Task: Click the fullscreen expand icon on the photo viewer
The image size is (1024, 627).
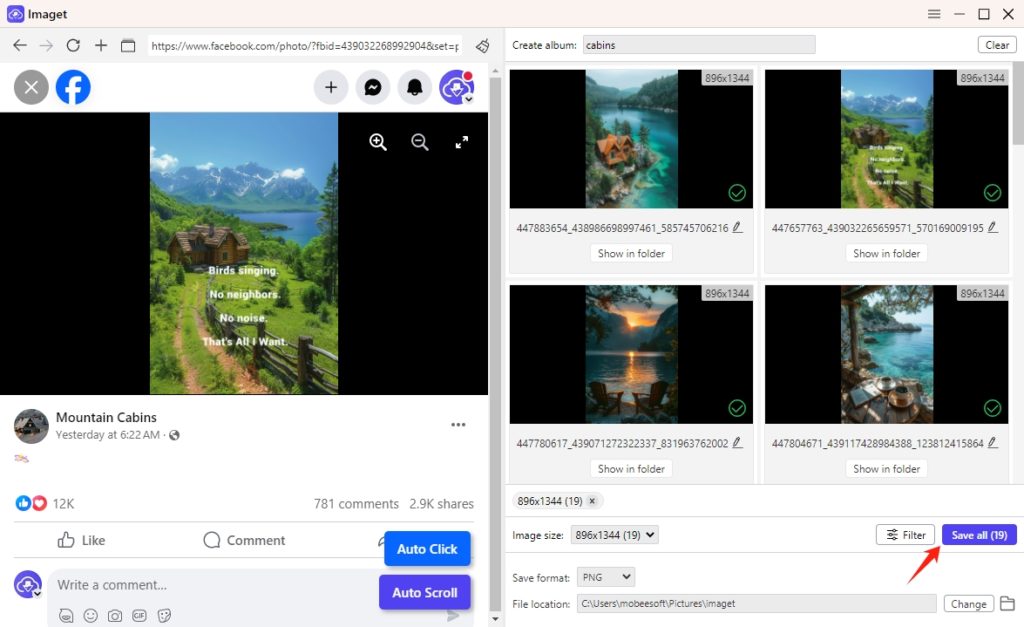Action: 461,141
